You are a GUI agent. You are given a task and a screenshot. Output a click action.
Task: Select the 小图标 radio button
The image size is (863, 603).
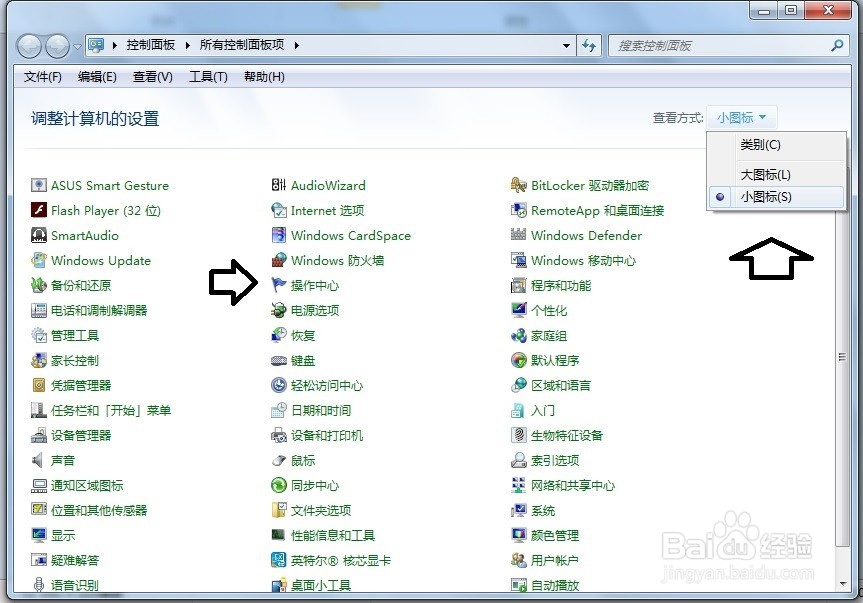[x=720, y=198]
